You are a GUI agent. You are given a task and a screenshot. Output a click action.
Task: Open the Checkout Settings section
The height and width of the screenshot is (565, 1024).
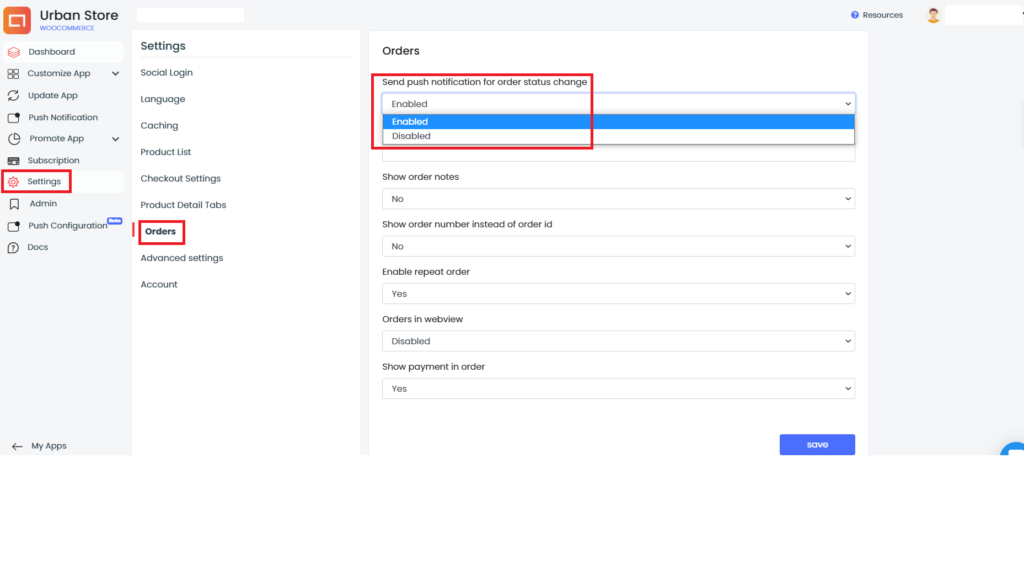[x=180, y=178]
